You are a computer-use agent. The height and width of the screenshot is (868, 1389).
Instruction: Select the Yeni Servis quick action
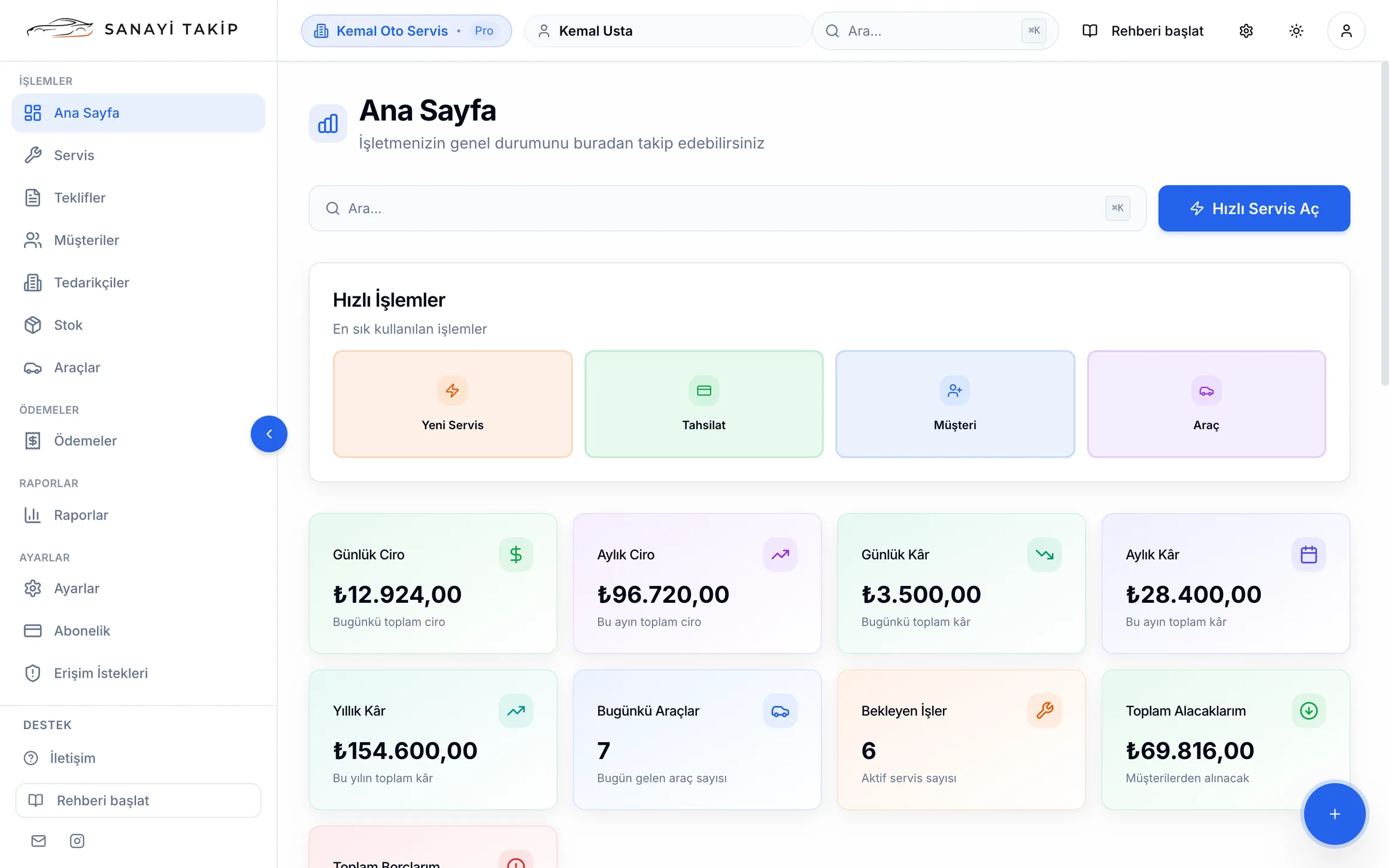tap(452, 404)
